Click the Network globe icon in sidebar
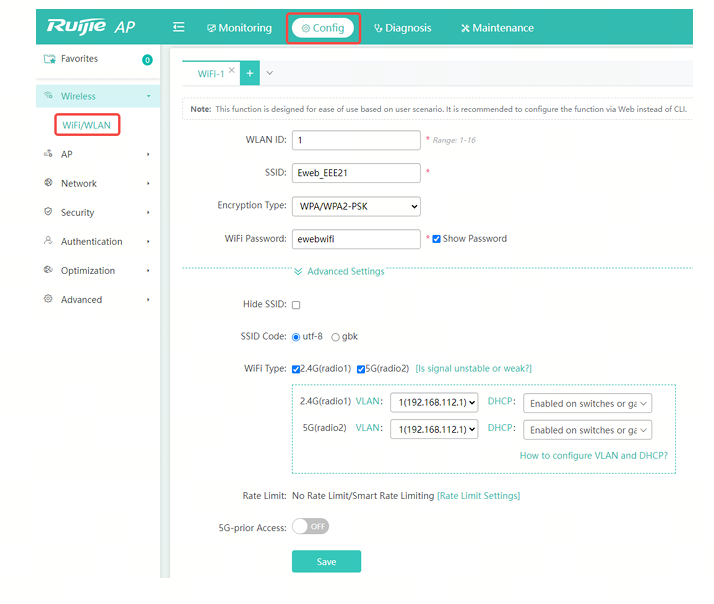 tap(49, 183)
